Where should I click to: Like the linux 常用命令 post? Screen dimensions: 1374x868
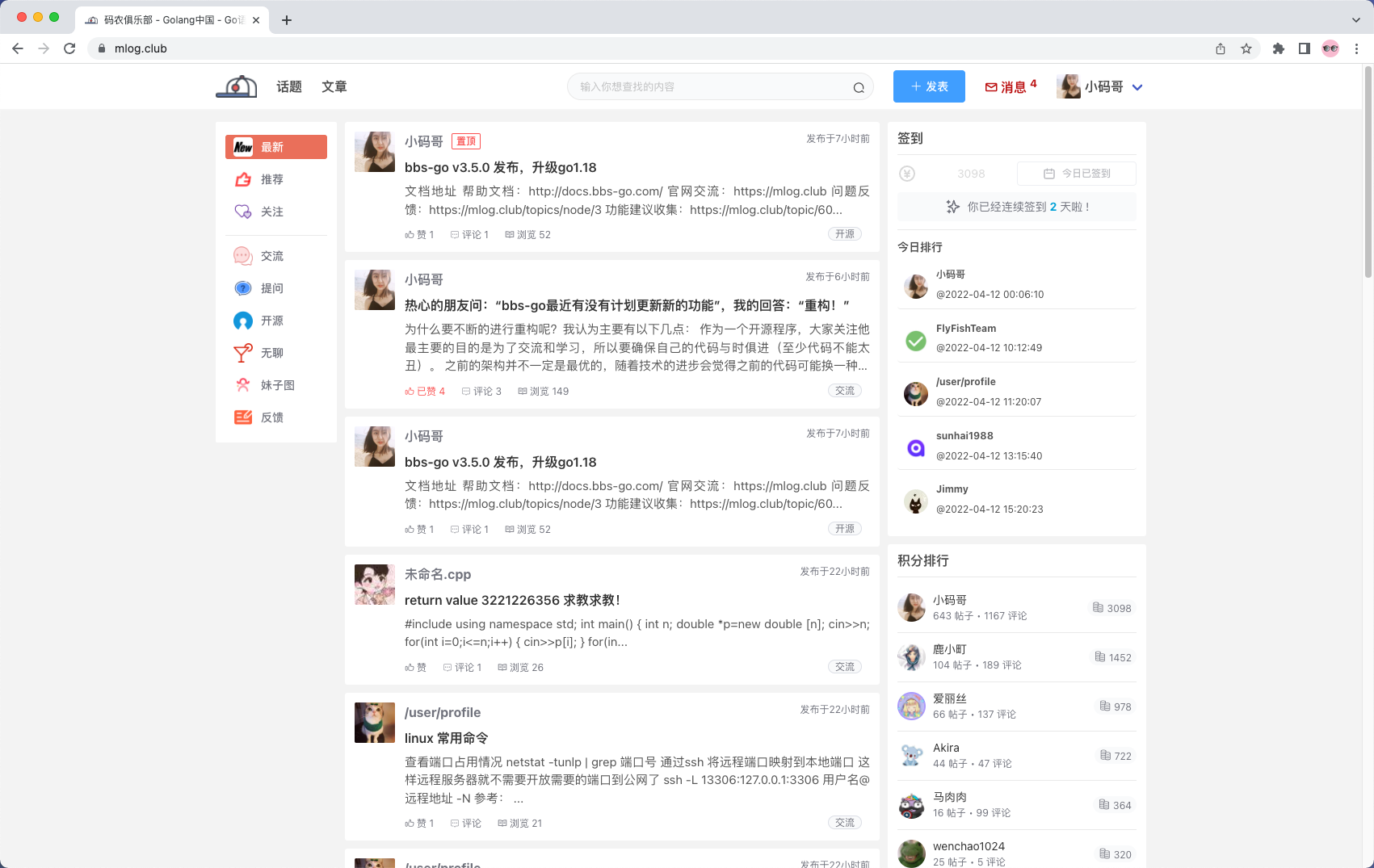click(x=418, y=823)
